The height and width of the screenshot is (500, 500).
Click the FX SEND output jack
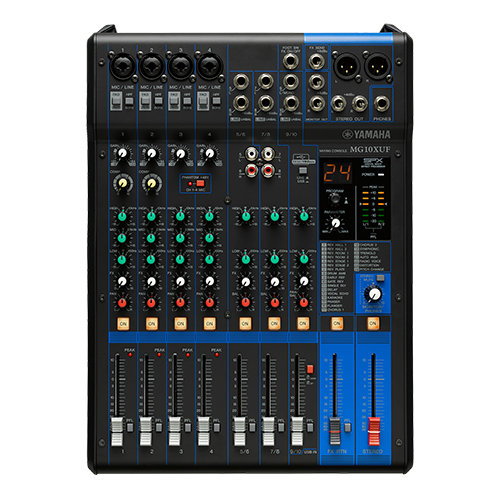[316, 61]
